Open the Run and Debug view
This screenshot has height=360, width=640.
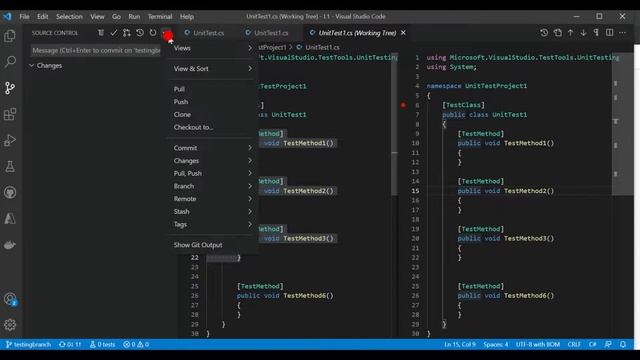coord(10,140)
